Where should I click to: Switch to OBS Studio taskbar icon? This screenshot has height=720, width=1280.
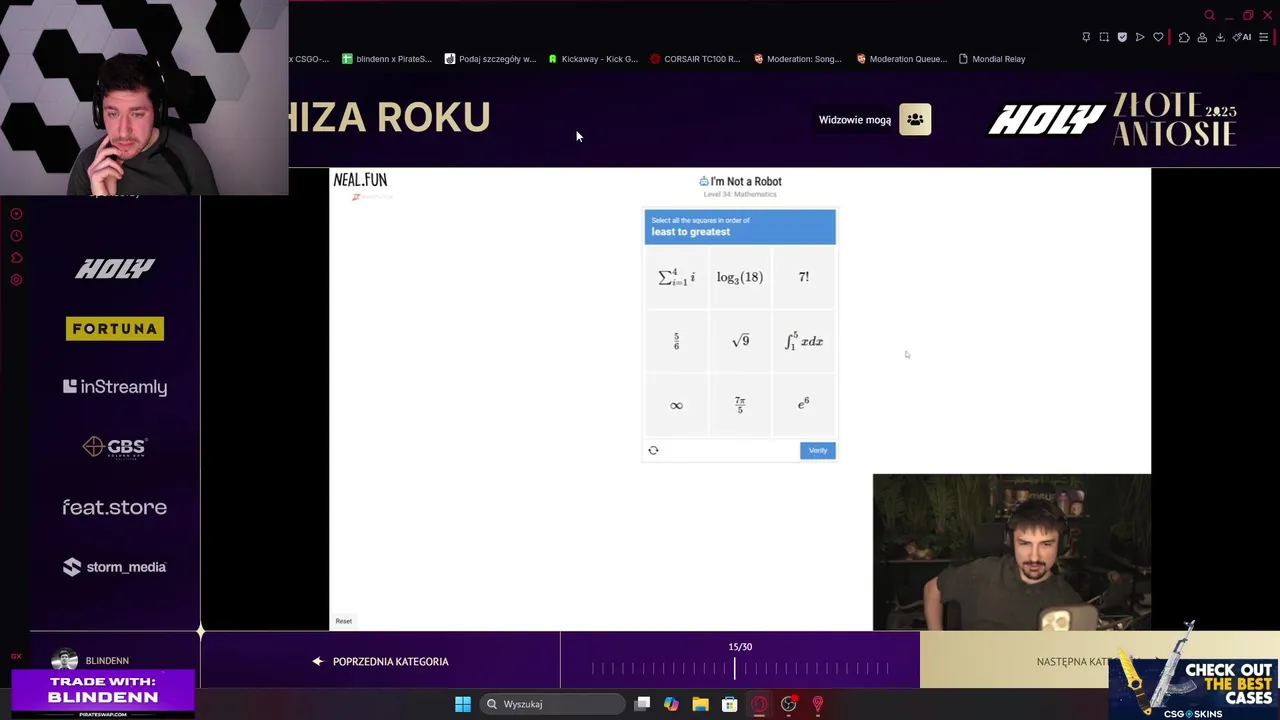[788, 704]
